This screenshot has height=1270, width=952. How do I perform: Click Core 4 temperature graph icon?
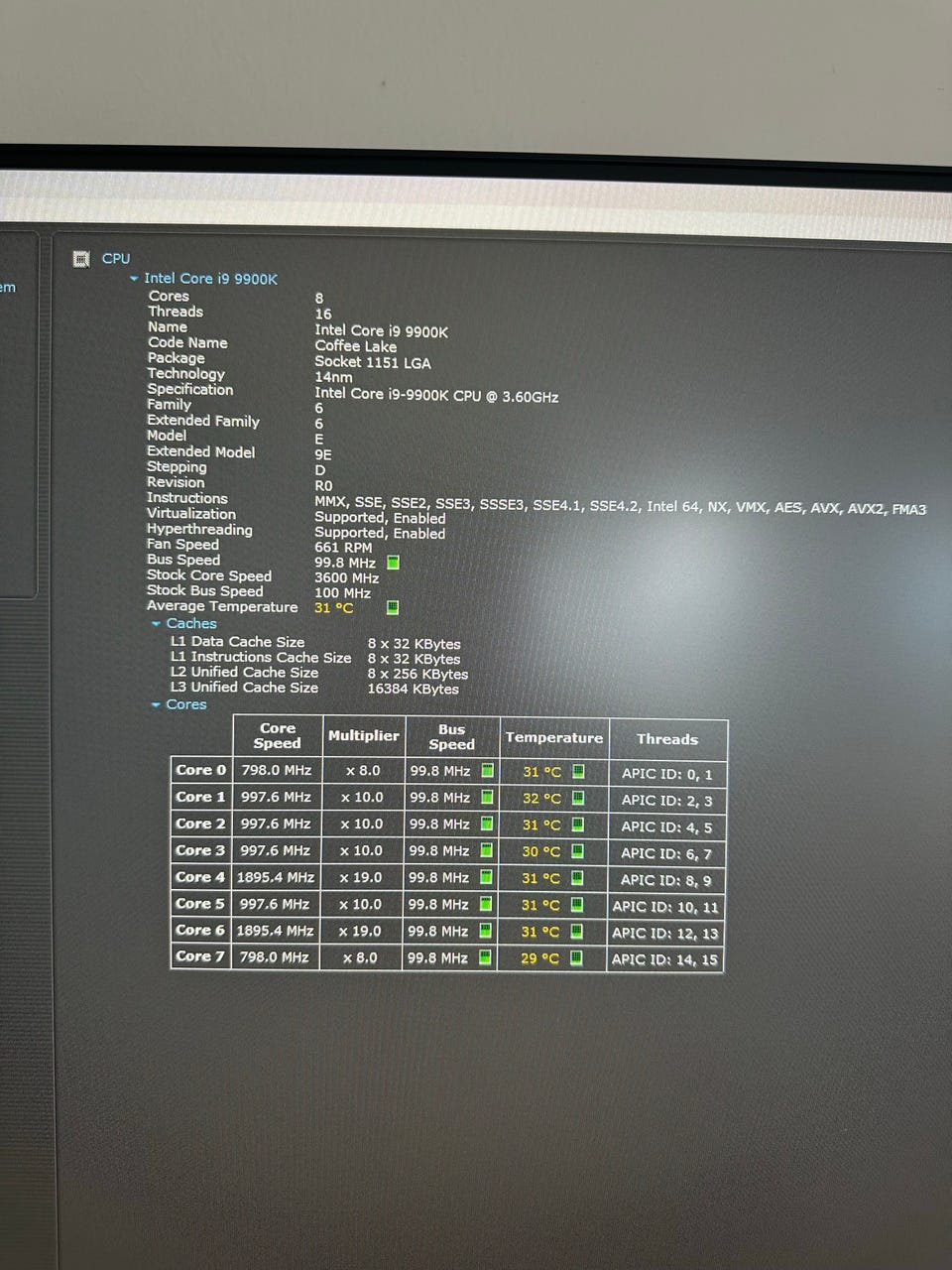pyautogui.click(x=577, y=878)
